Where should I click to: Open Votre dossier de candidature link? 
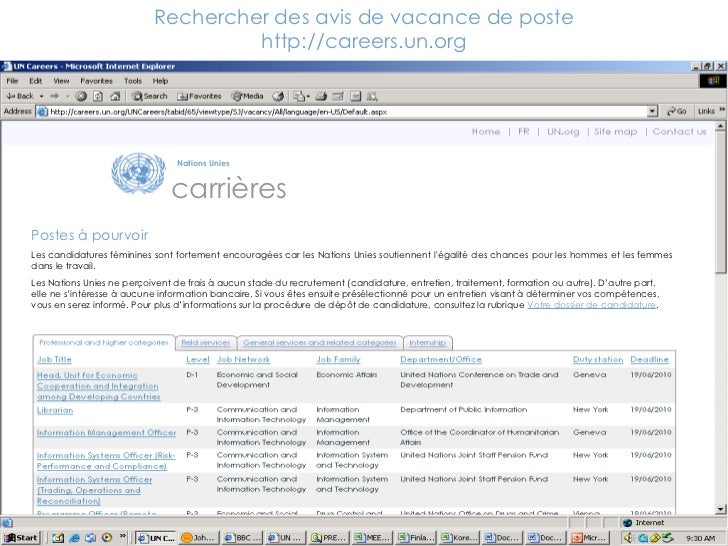pos(592,305)
